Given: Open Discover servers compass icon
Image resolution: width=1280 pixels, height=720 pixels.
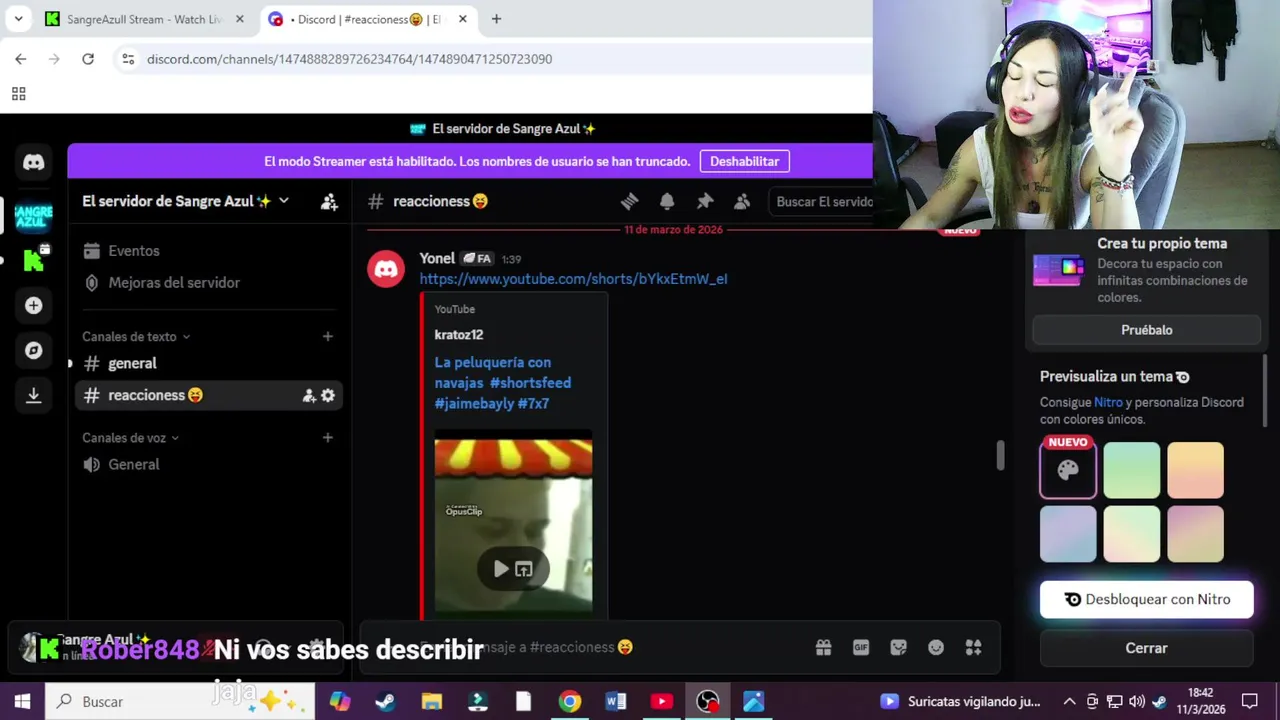Looking at the screenshot, I should click(33, 350).
